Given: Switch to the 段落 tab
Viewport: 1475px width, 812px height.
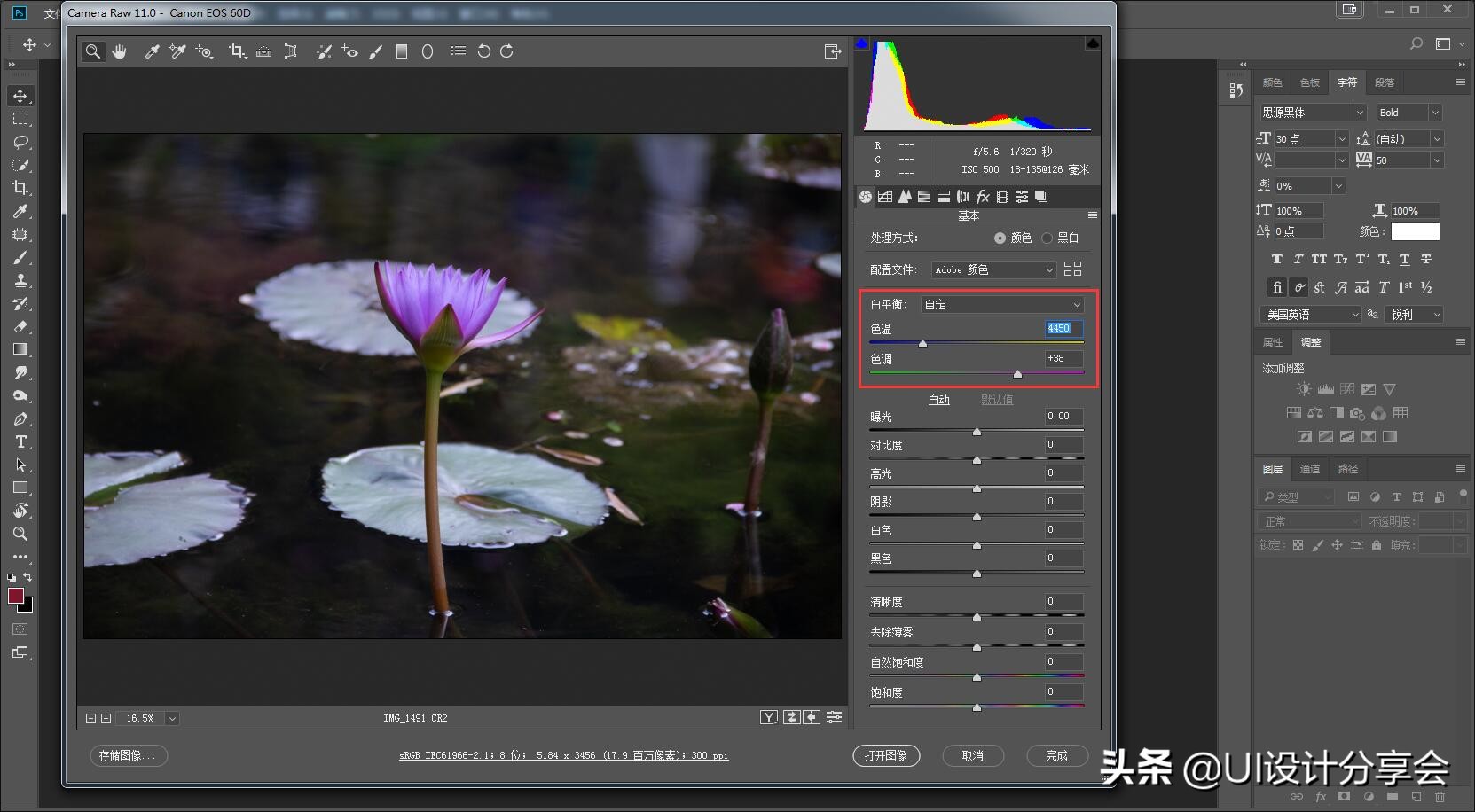Looking at the screenshot, I should (1384, 82).
